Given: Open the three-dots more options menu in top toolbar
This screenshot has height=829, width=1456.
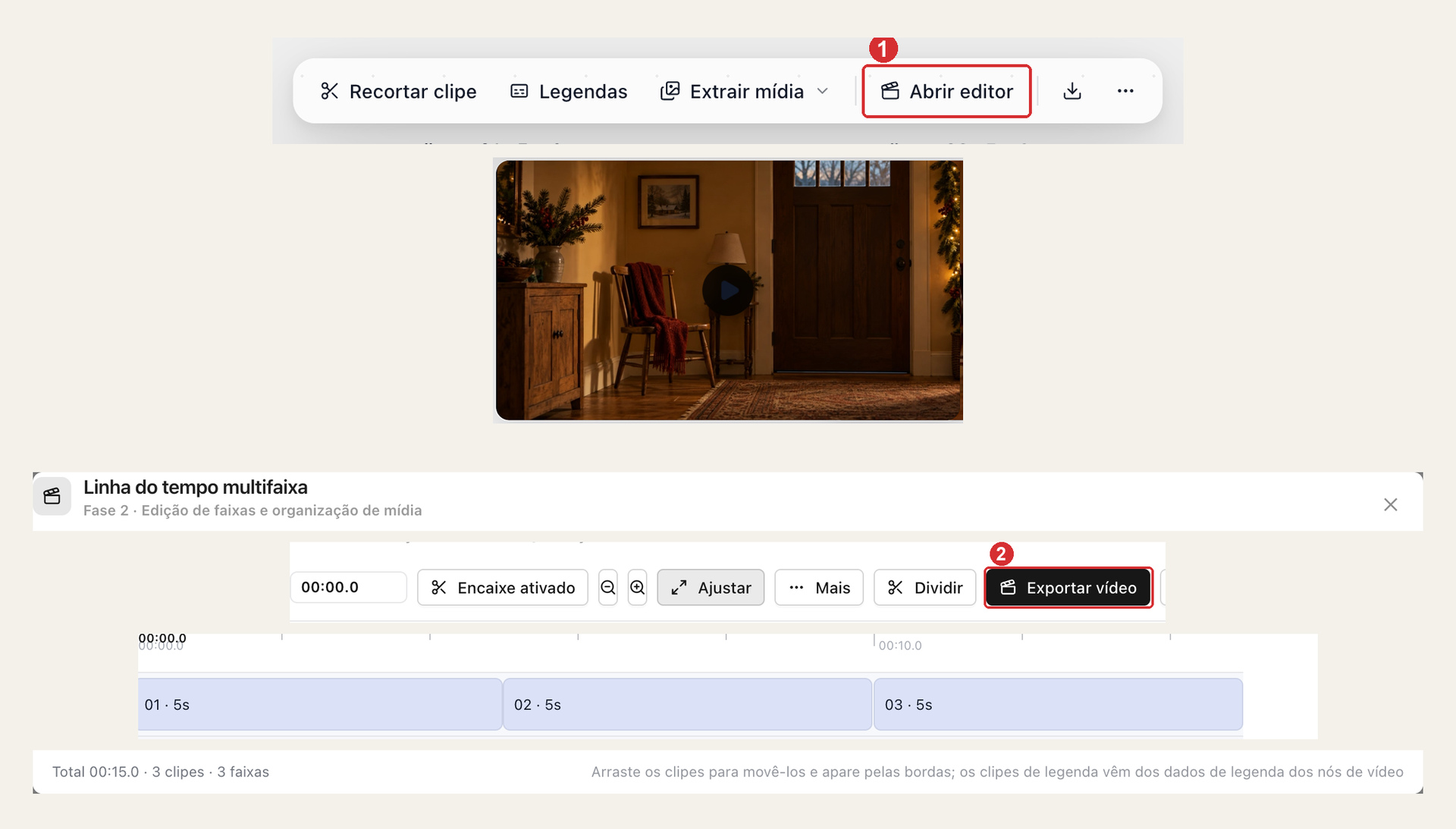Looking at the screenshot, I should click(x=1125, y=91).
